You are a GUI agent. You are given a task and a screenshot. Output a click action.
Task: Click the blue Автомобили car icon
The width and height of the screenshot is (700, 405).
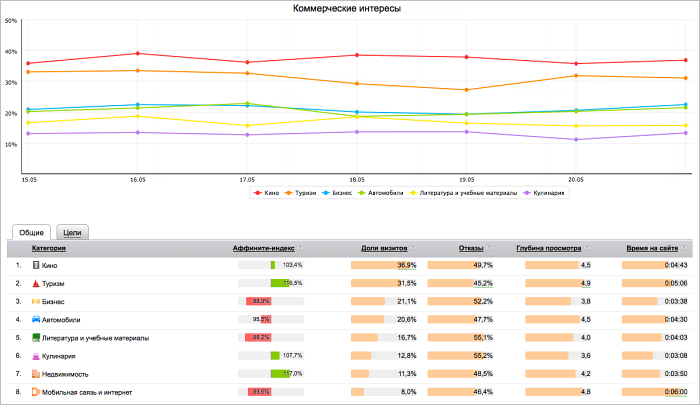[x=36, y=319]
